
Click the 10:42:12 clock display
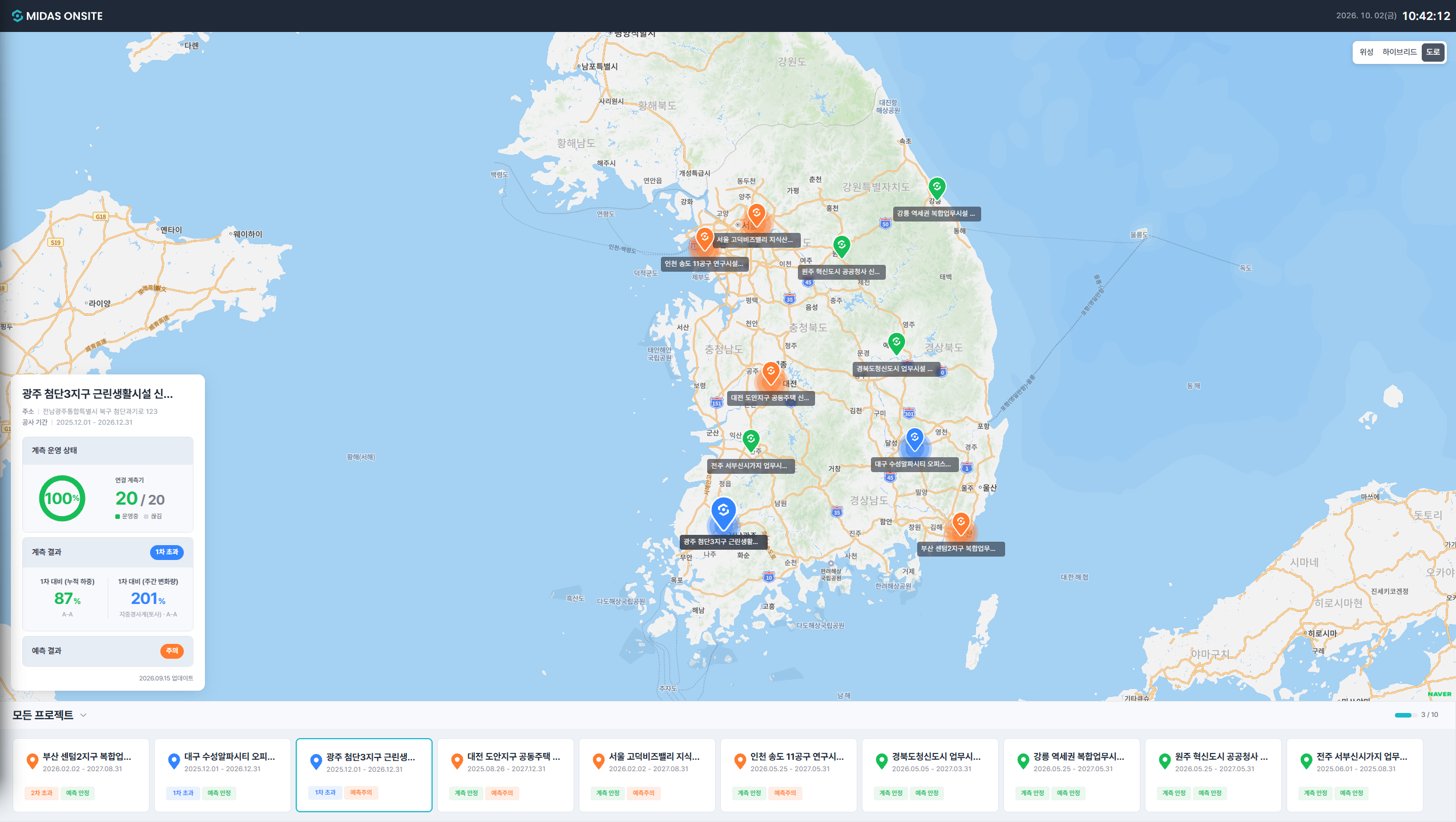pos(1426,16)
